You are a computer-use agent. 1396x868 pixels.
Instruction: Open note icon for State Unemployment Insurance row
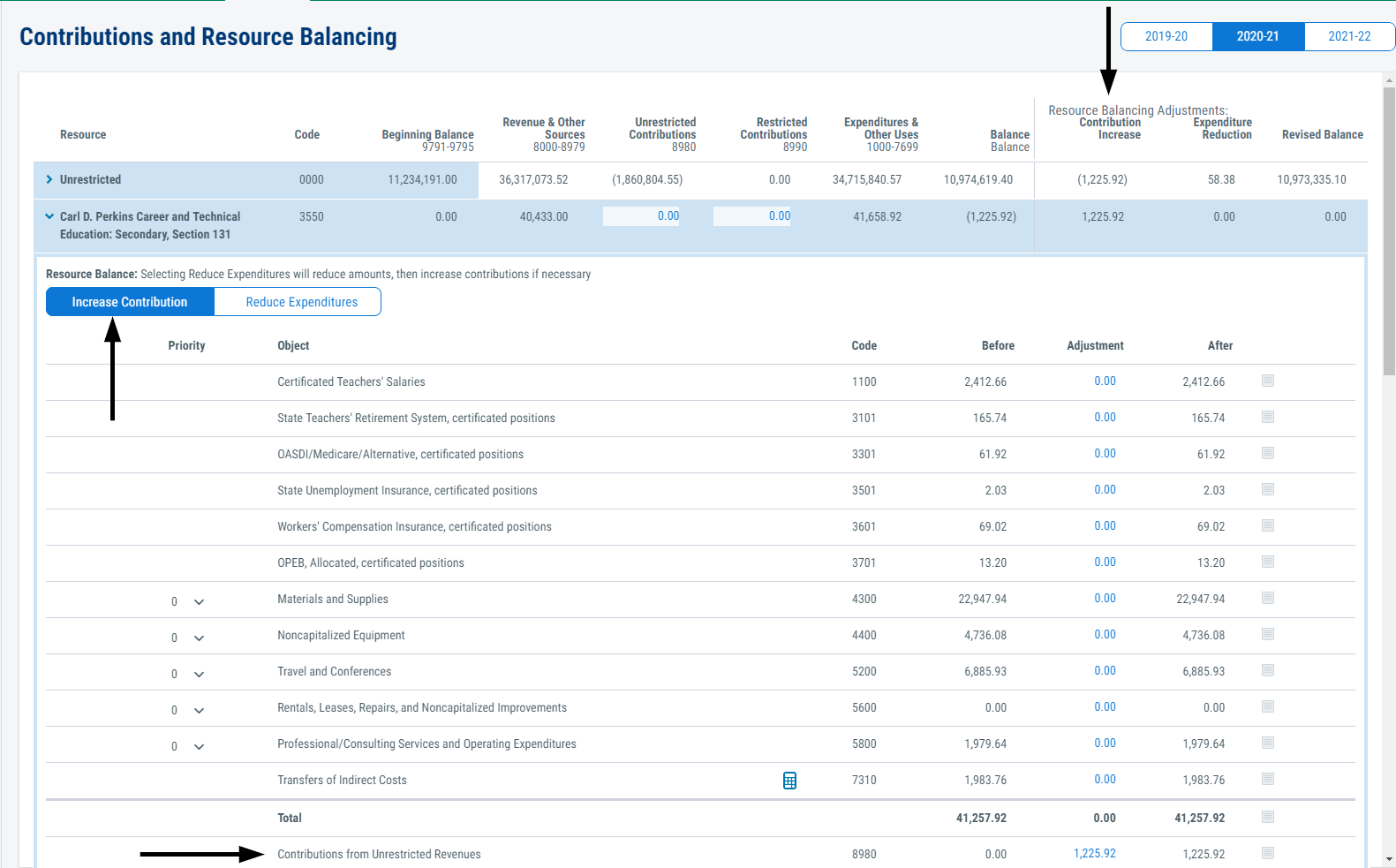(x=1268, y=489)
